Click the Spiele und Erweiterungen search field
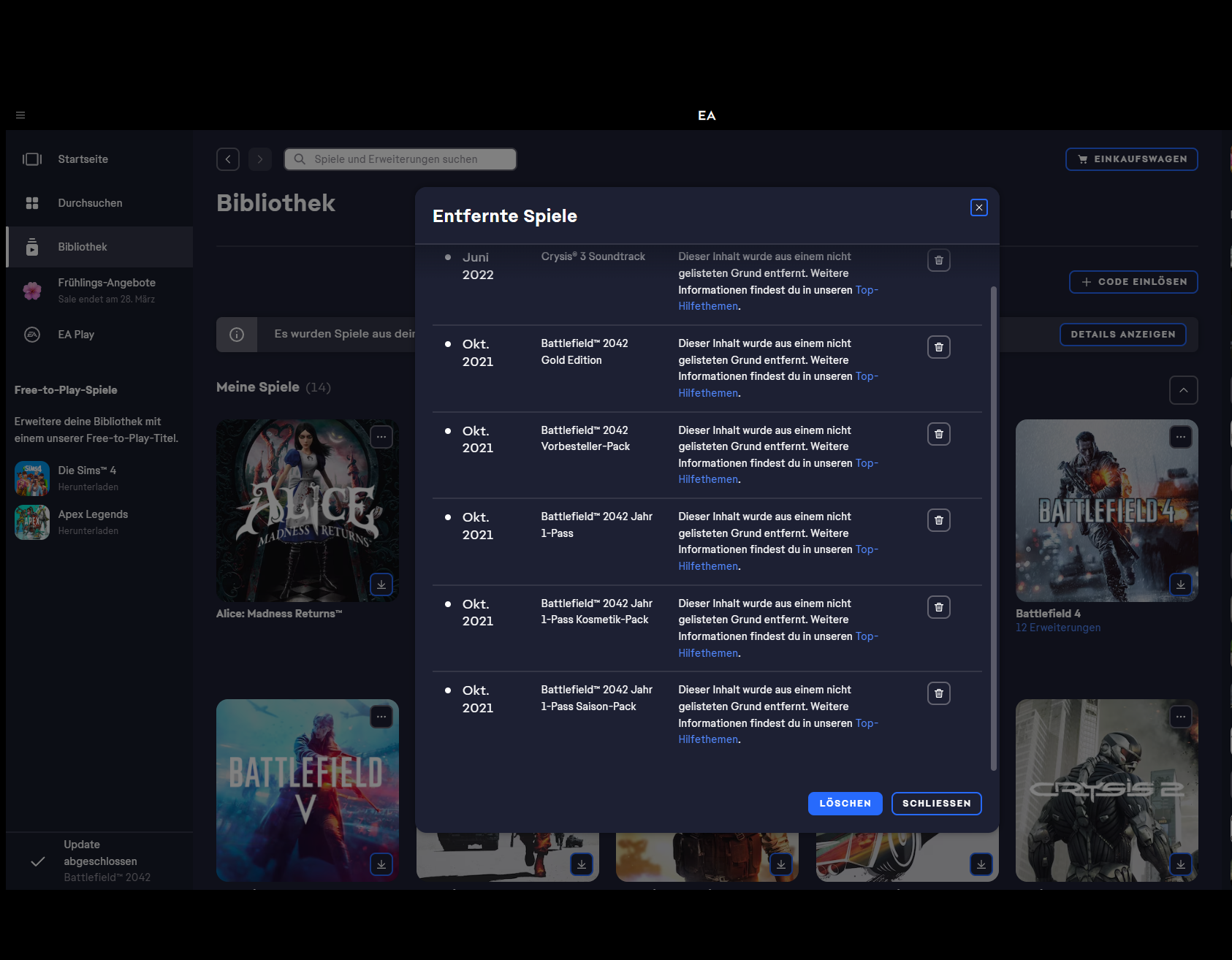The height and width of the screenshot is (960, 1232). (x=400, y=159)
